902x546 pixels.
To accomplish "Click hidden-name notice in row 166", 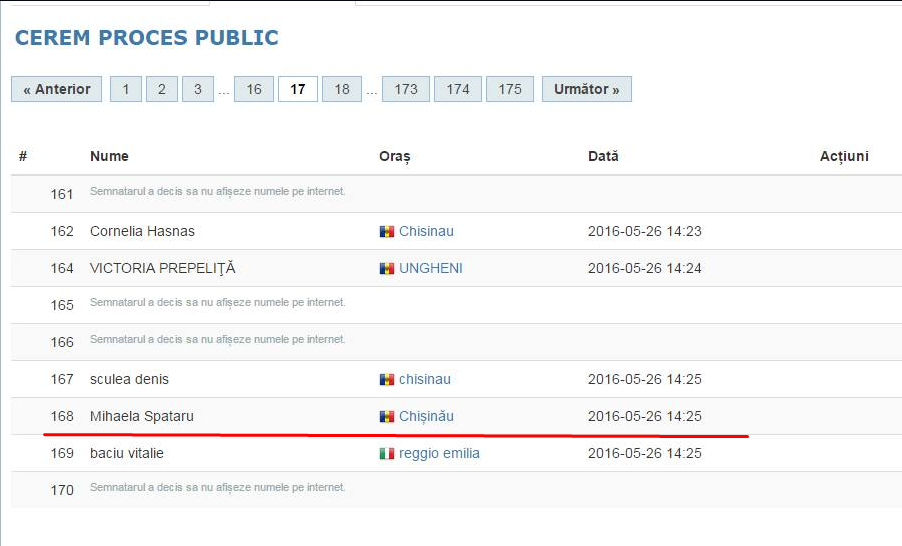I will 217,339.
